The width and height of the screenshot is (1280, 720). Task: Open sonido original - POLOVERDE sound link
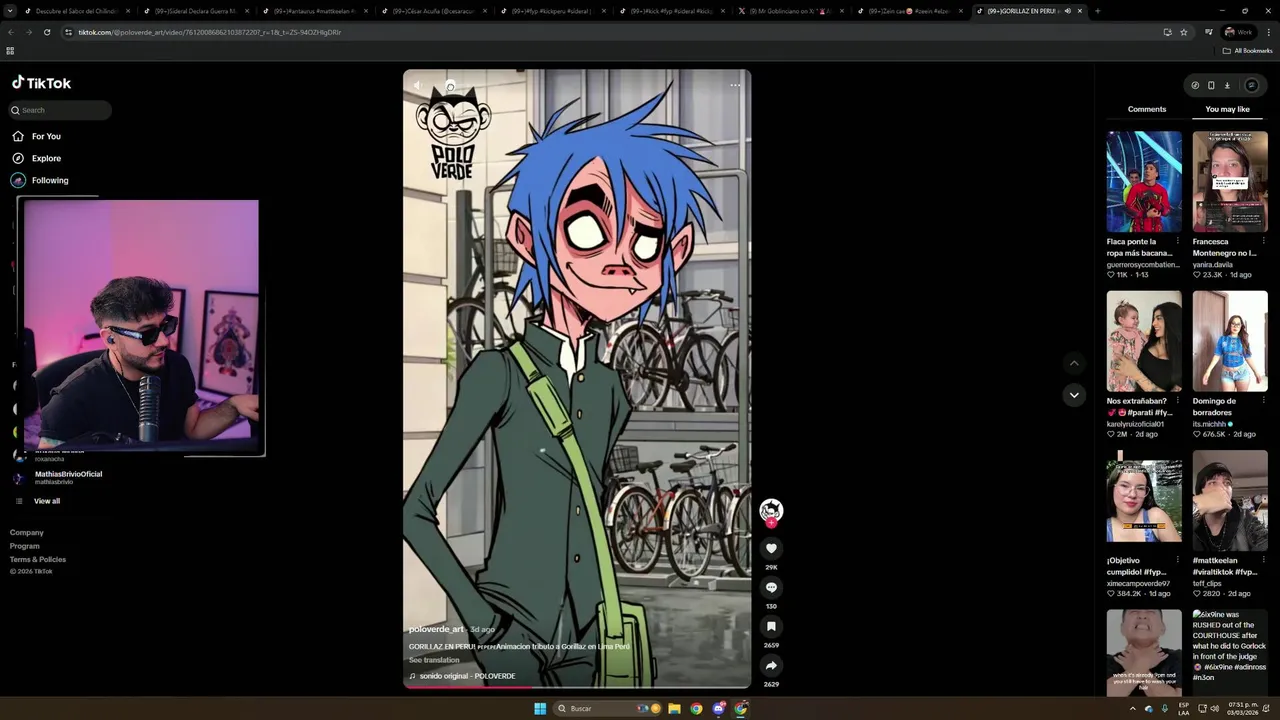pyautogui.click(x=467, y=676)
